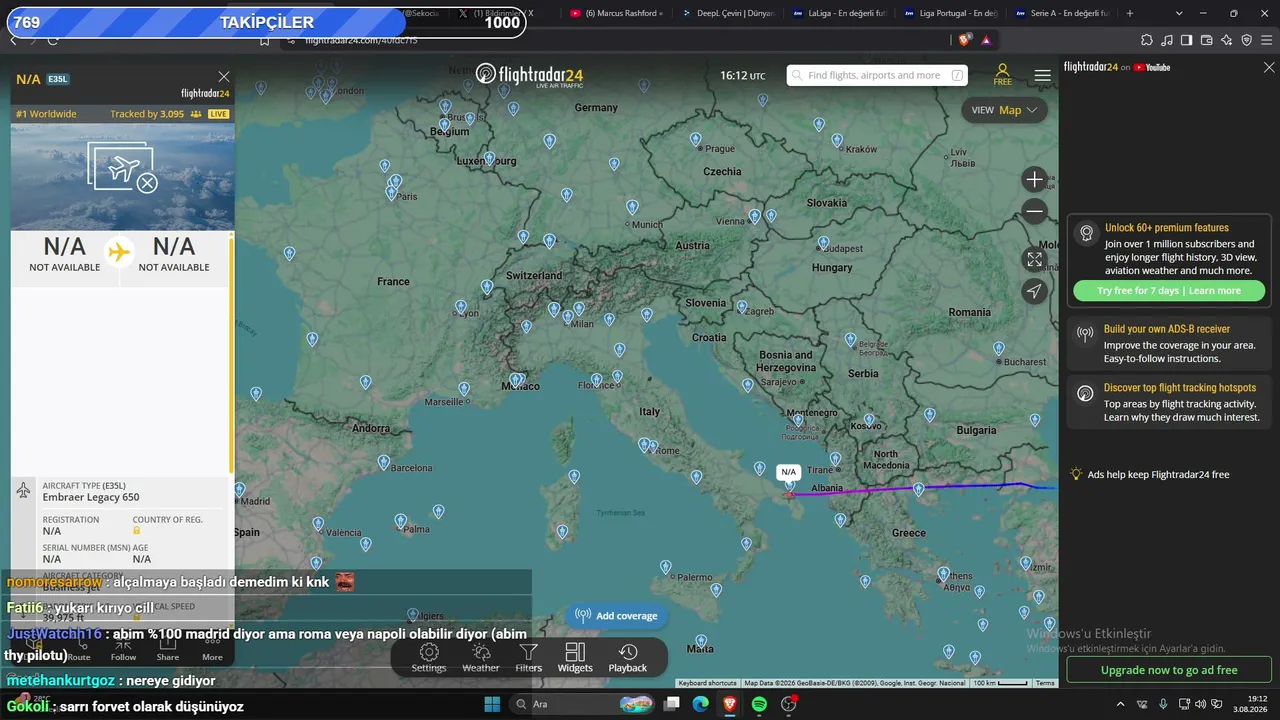Viewport: 1280px width, 720px height.
Task: Open Flightradar24 on YouTube link
Action: click(1117, 68)
